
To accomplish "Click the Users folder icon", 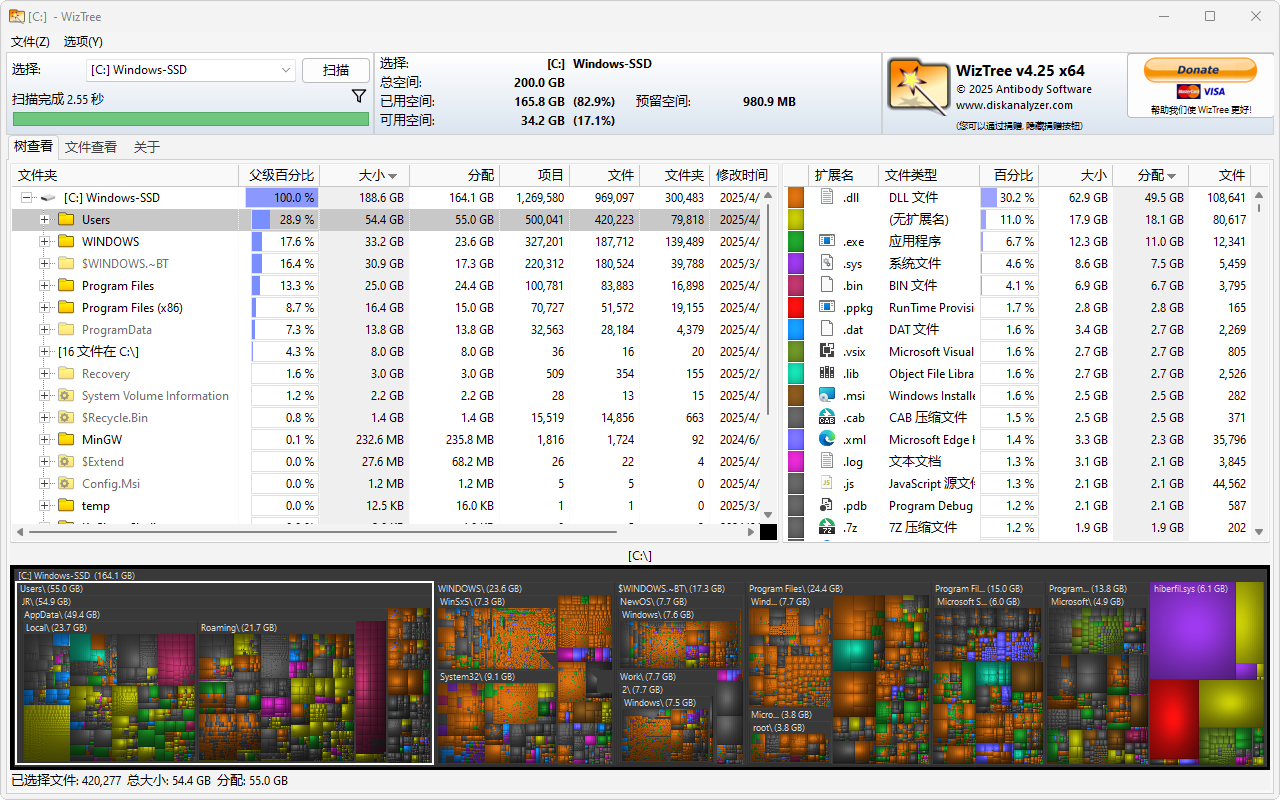I will [x=67, y=219].
